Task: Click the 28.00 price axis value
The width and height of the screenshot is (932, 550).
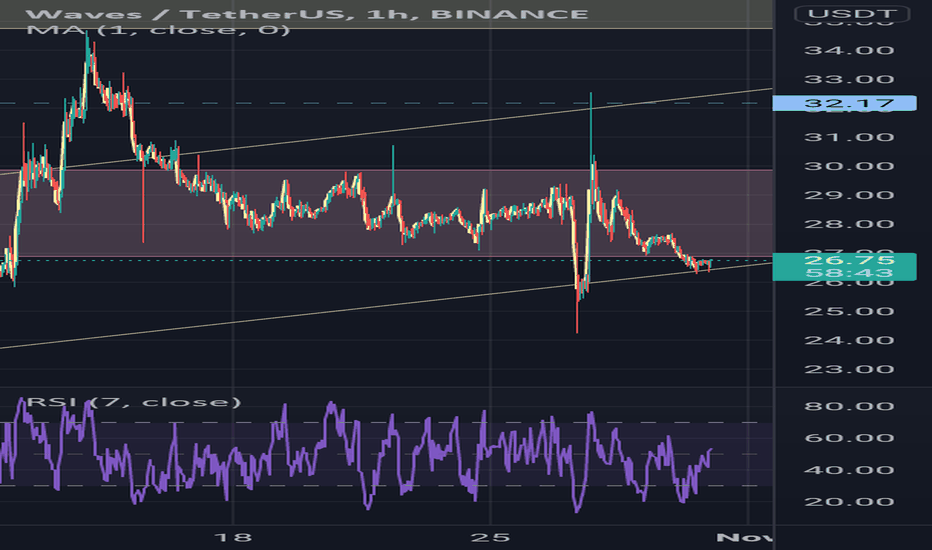Action: coord(849,224)
